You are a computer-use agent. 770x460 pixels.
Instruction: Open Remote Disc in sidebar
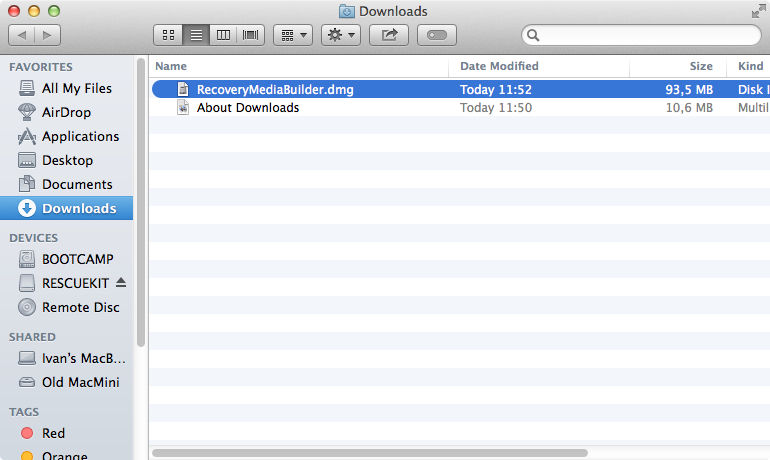[80, 307]
